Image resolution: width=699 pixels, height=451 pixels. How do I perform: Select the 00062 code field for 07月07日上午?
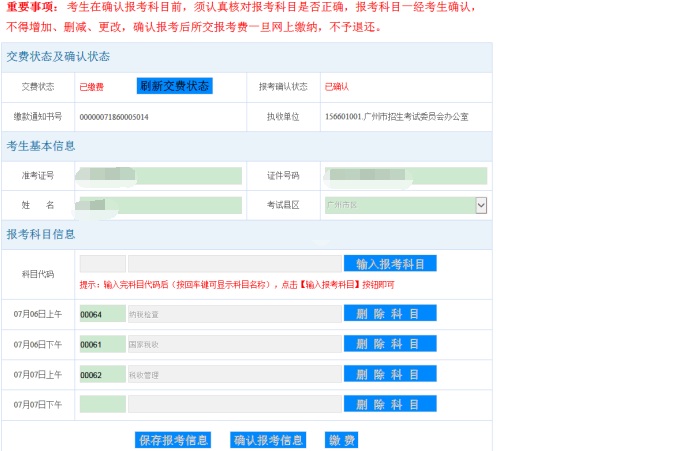point(102,374)
